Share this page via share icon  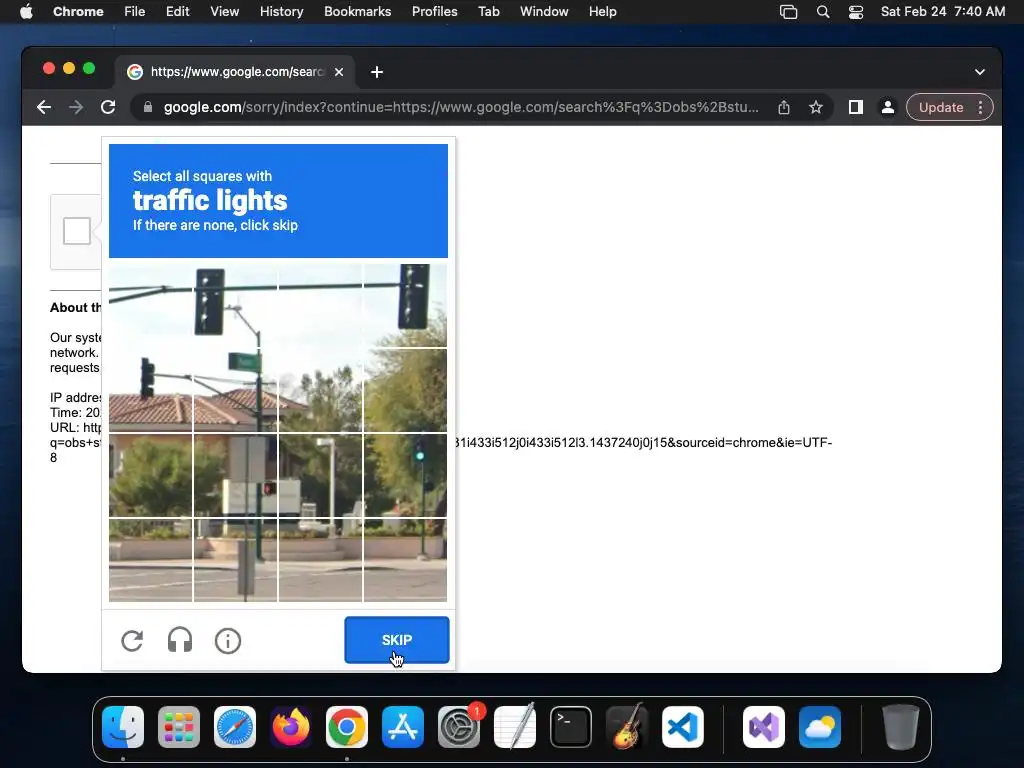tap(784, 107)
